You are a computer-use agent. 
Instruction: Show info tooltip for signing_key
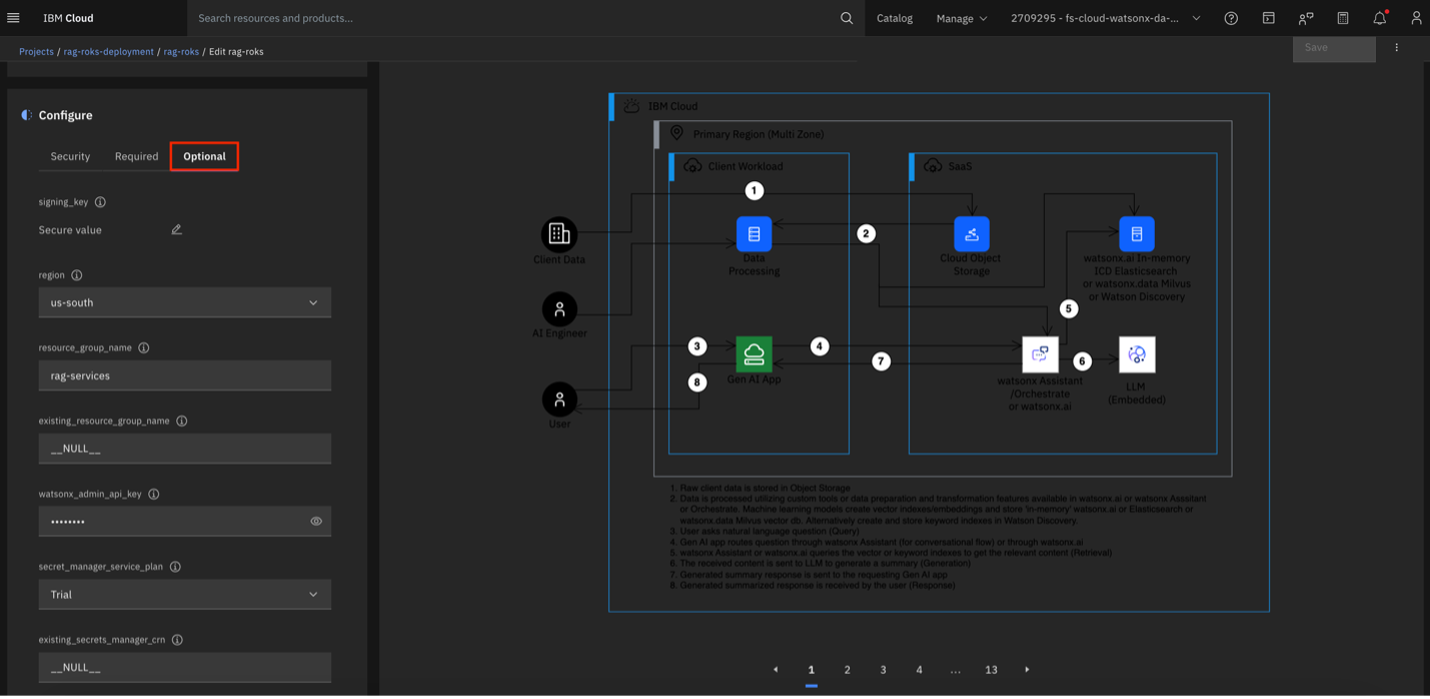click(x=100, y=202)
